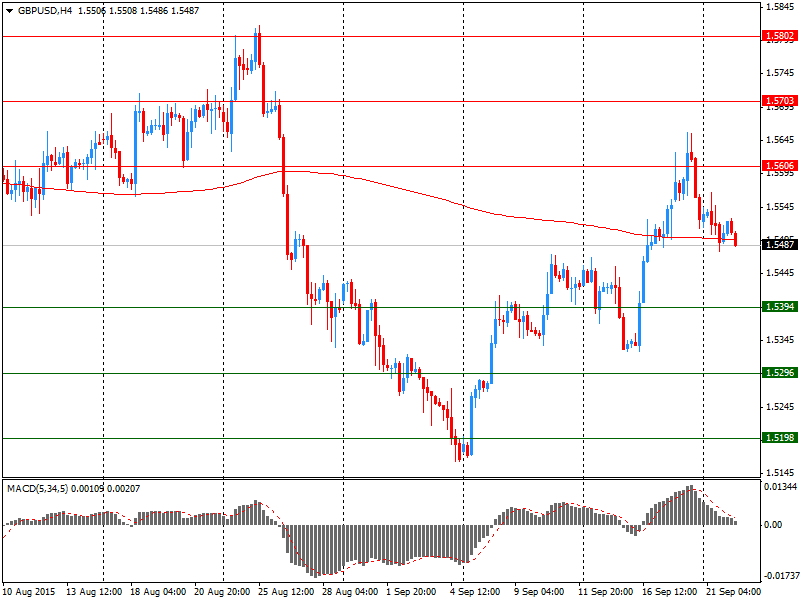
Task: Click the price scale value 1.5145
Action: pos(781,473)
